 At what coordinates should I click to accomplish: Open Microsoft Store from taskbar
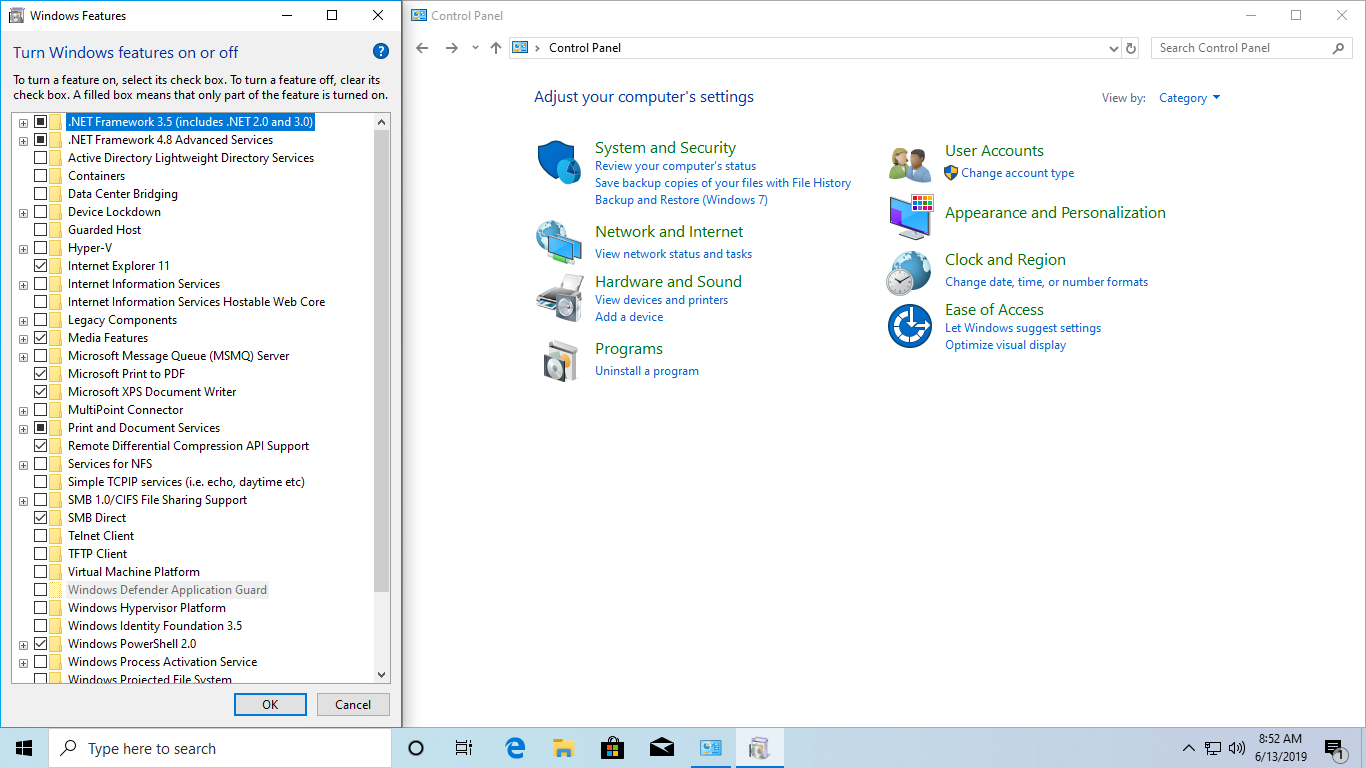click(612, 748)
